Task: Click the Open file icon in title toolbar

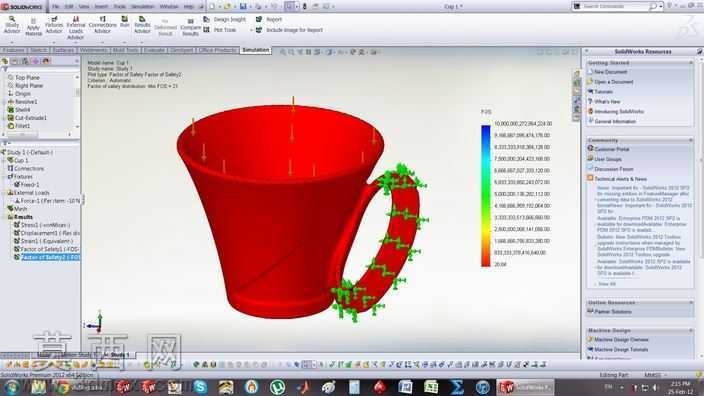Action: click(x=227, y=6)
